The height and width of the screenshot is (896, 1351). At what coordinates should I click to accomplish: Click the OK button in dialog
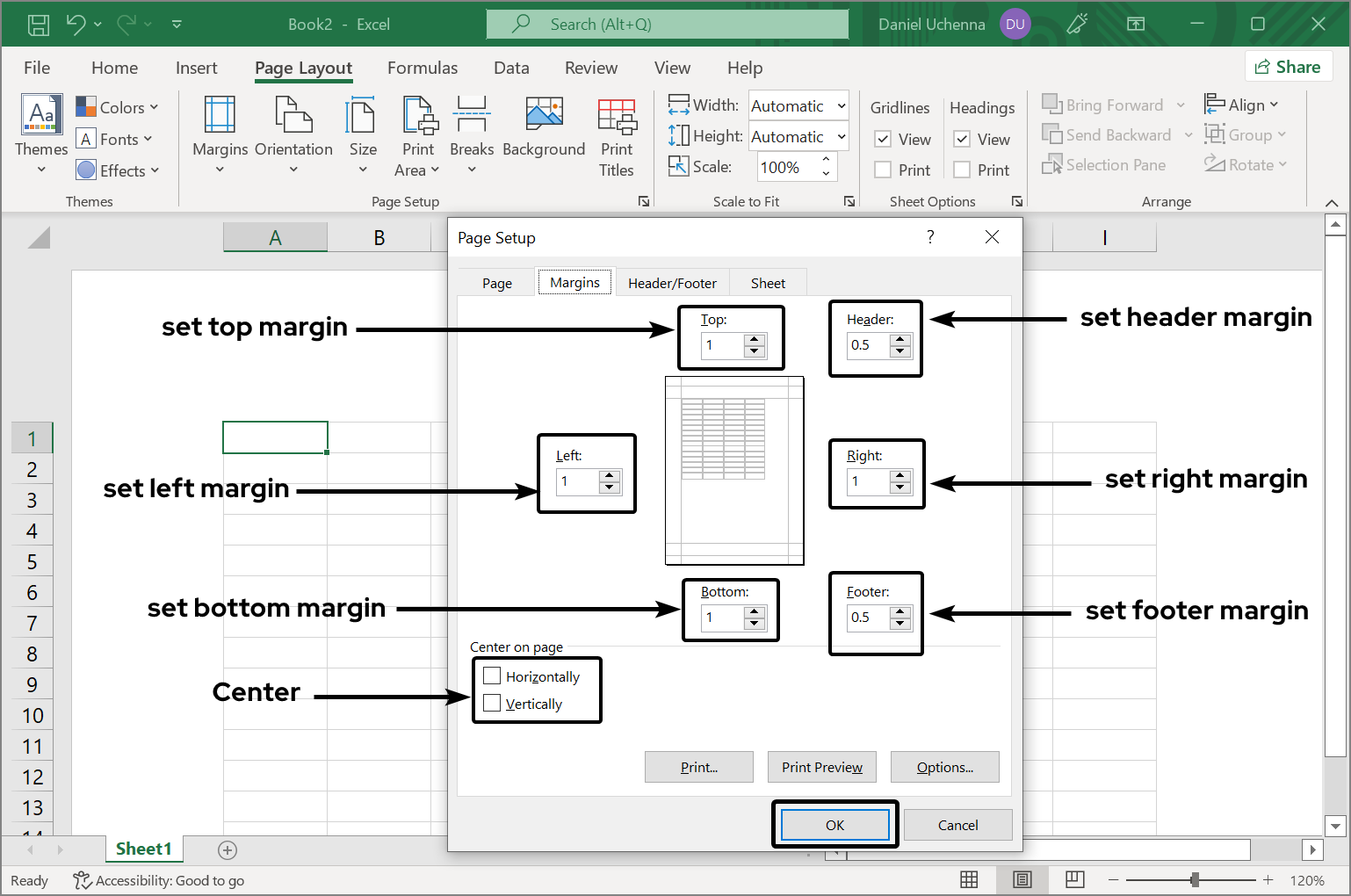(834, 825)
